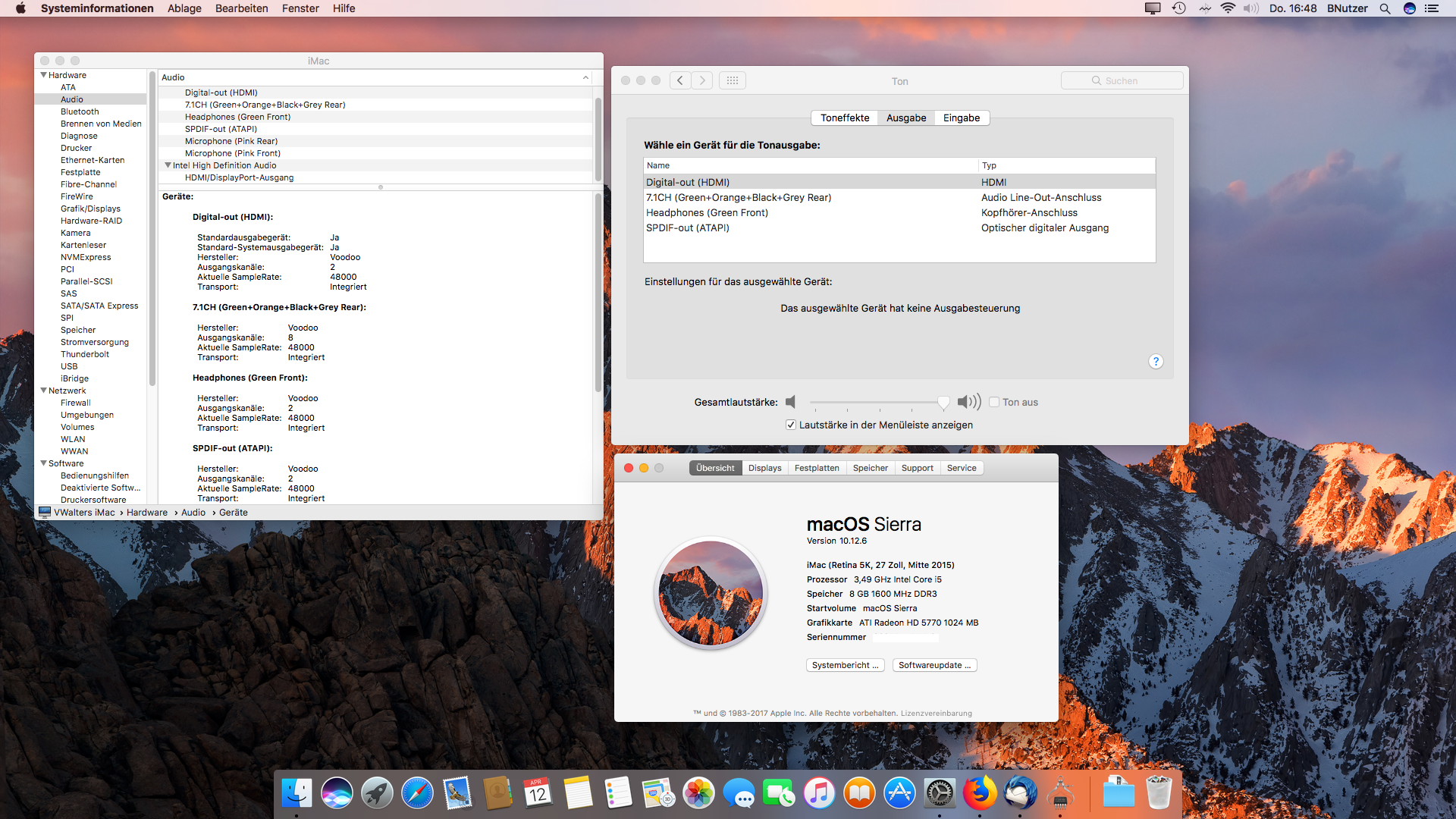
Task: Launch iTunes from the Dock
Action: [x=819, y=794]
